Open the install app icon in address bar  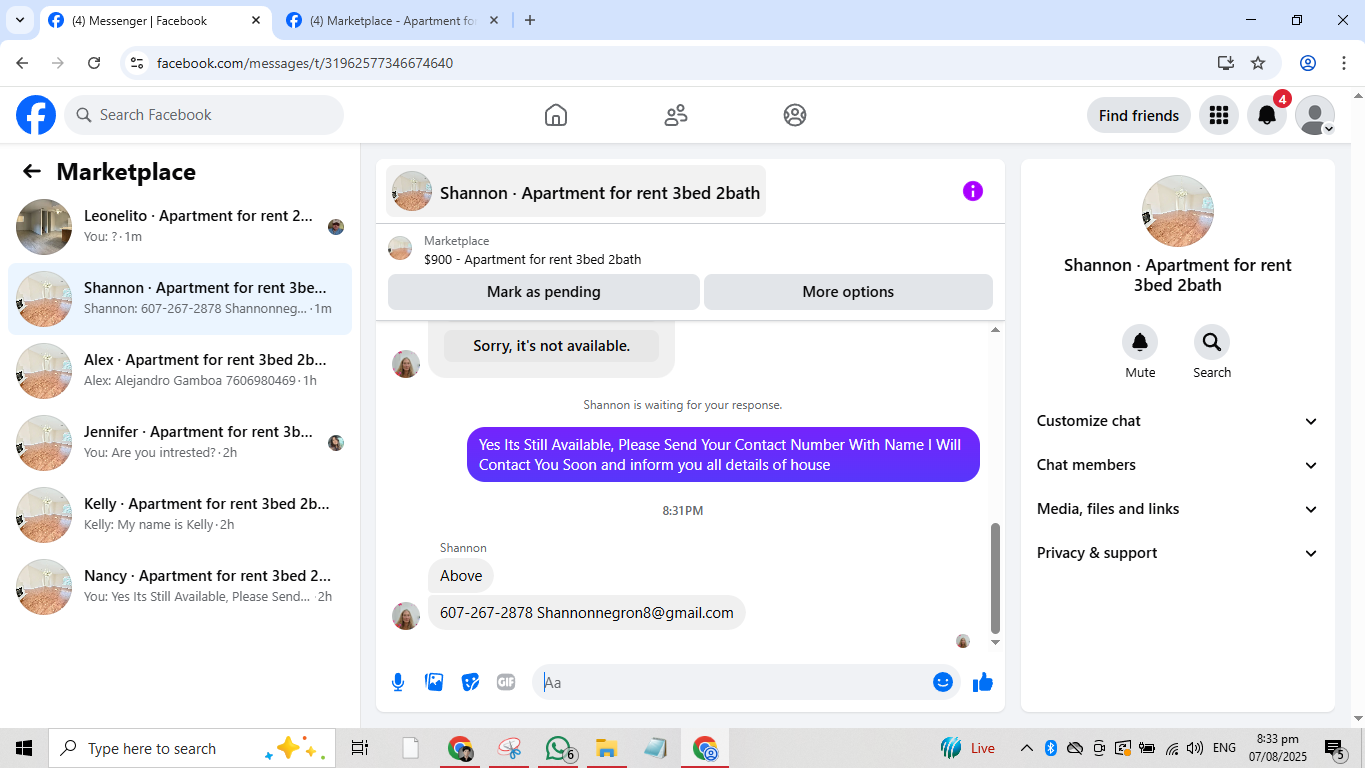pyautogui.click(x=1226, y=63)
